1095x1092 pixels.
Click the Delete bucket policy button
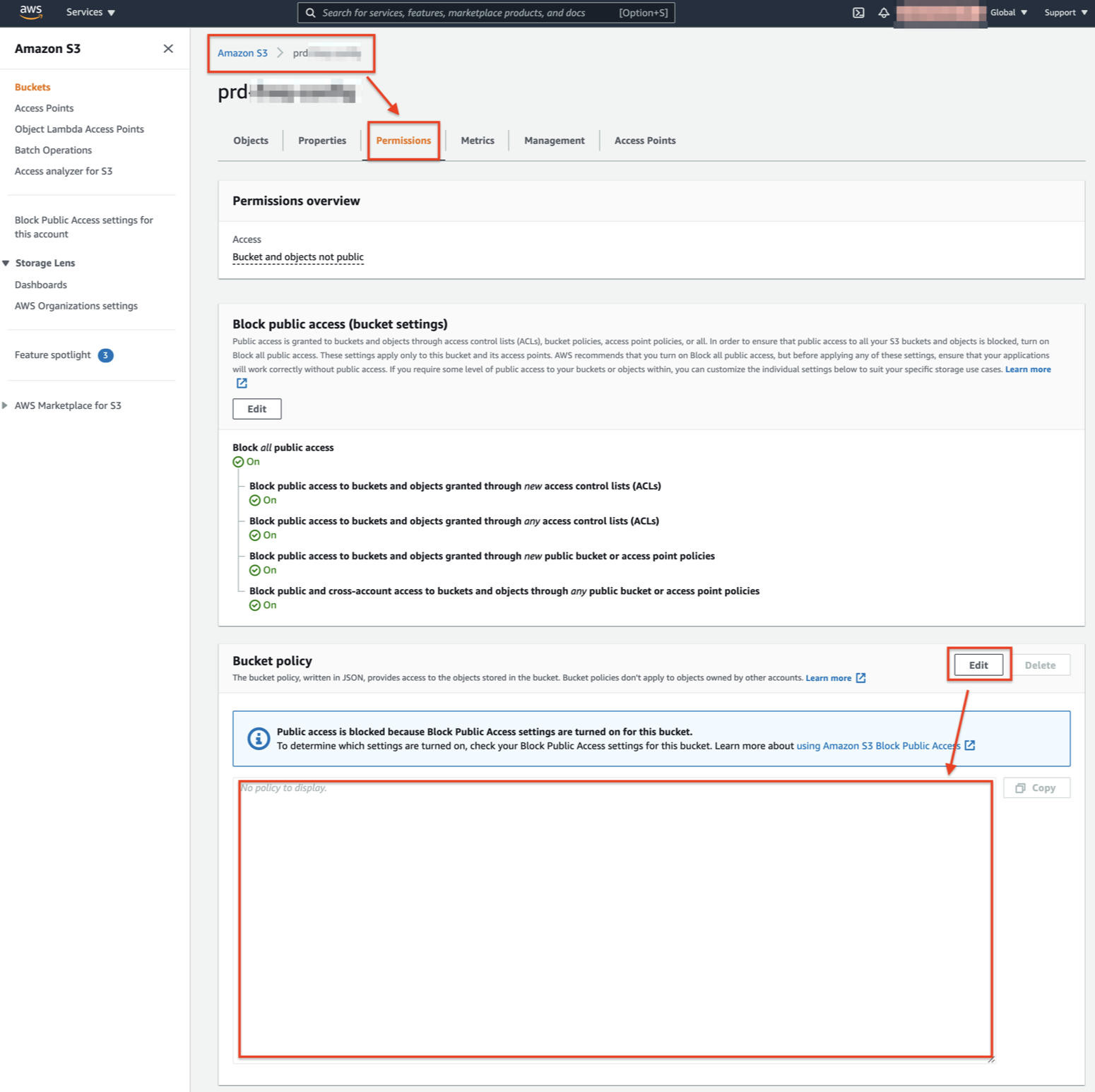pyautogui.click(x=1040, y=665)
